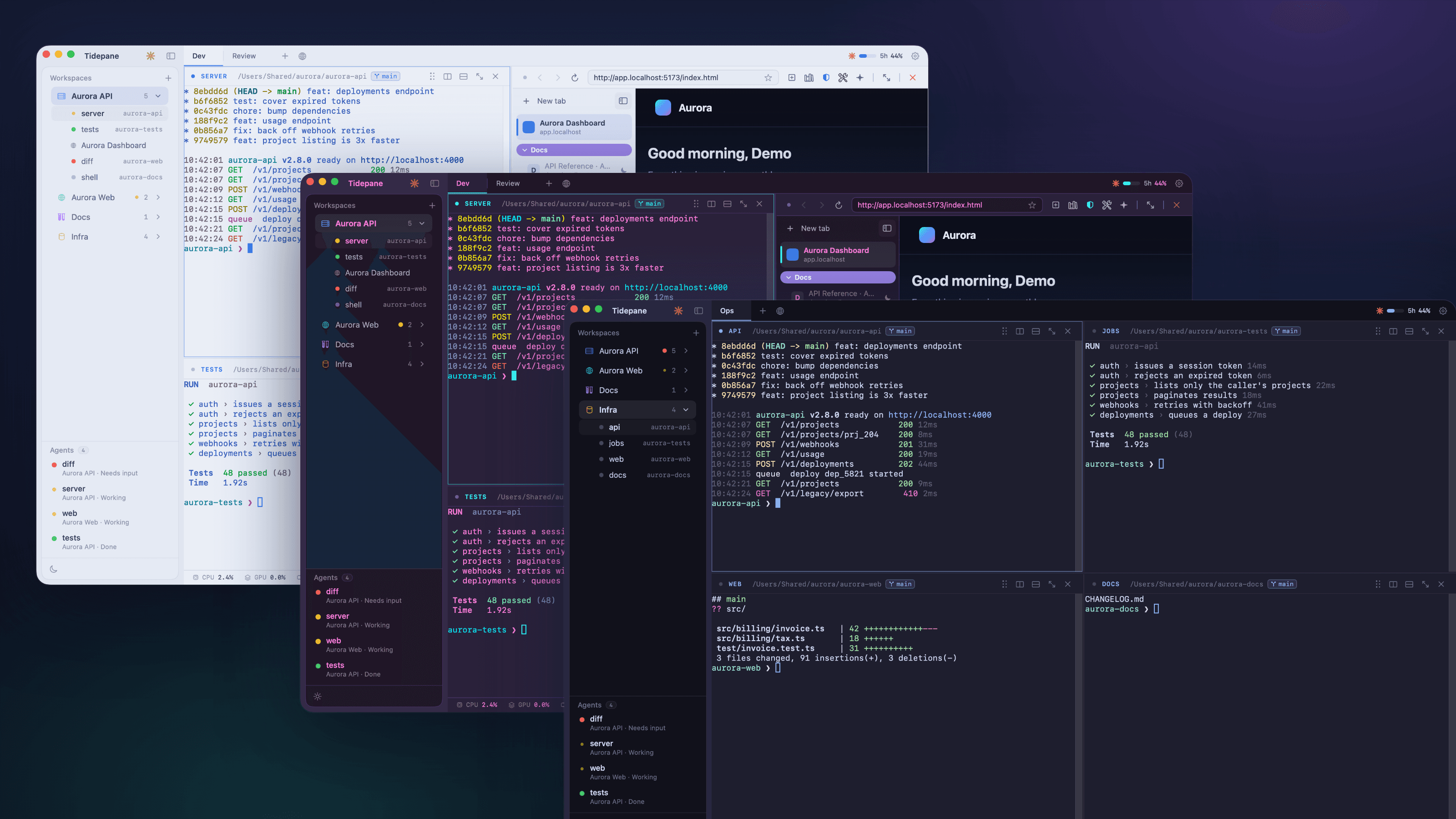Screen dimensions: 1456x819
Task: Click the sparkle icon in light window browser toolbar
Action: (859, 77)
